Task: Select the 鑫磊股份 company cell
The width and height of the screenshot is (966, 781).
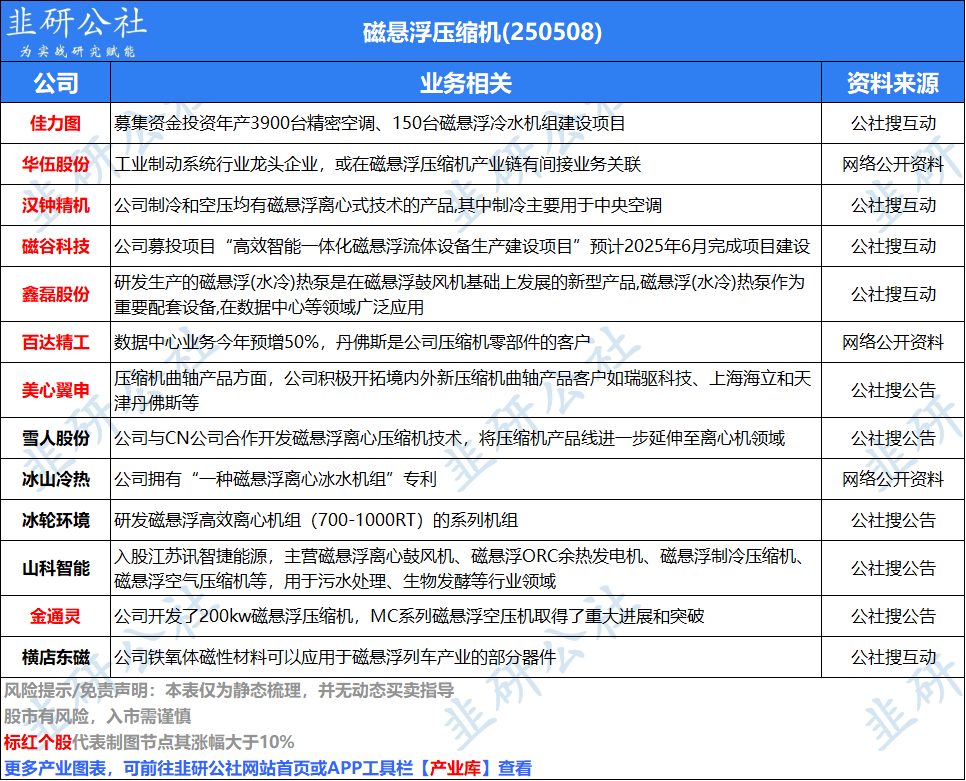Action: 56,294
